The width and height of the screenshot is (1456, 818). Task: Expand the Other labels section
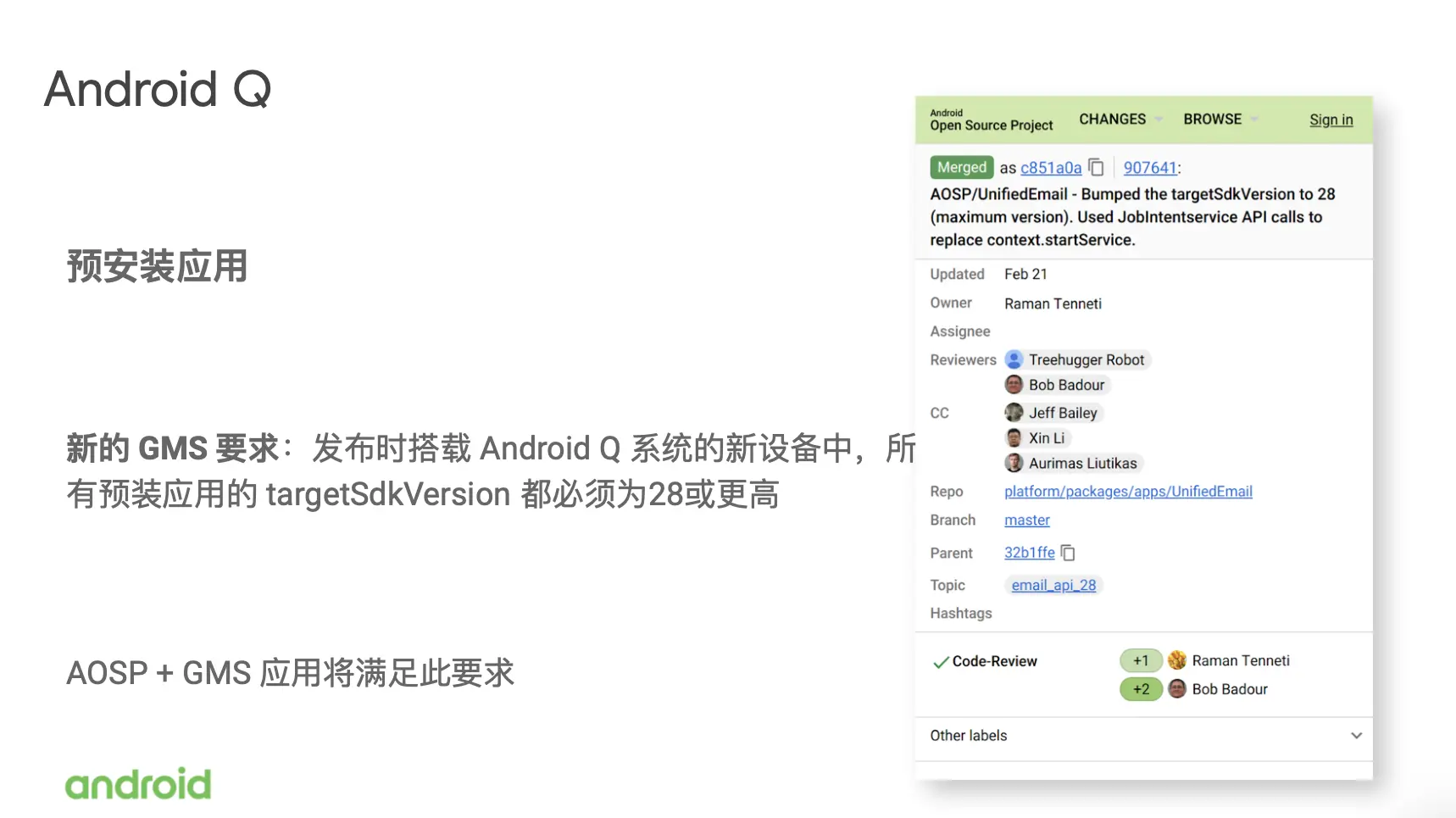click(x=1144, y=736)
